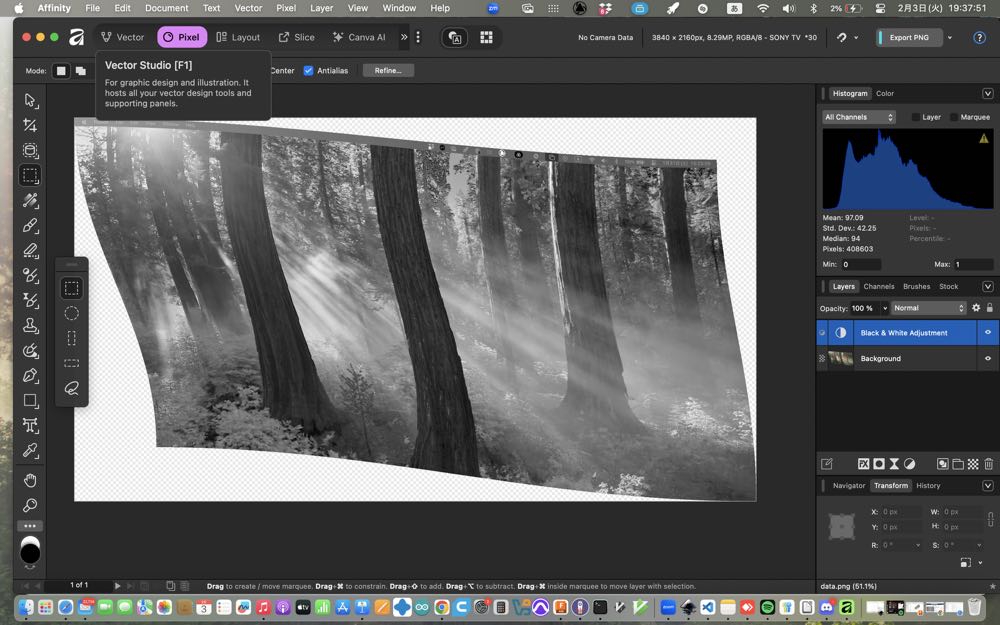Select the Elliptical Marquee tool in the flyout
This screenshot has width=1000, height=625.
click(71, 313)
